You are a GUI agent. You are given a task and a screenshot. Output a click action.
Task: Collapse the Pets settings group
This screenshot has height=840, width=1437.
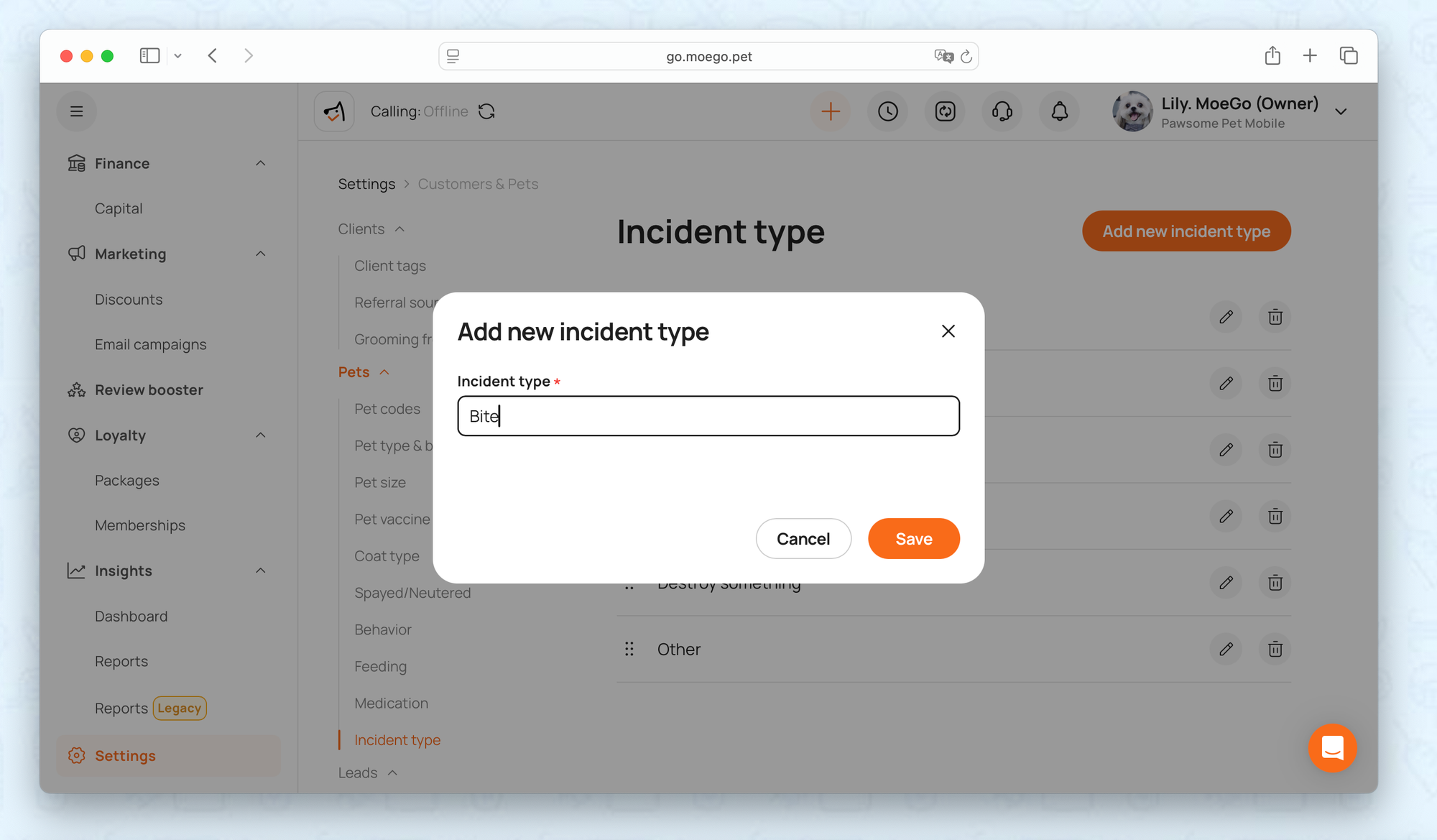click(x=384, y=372)
